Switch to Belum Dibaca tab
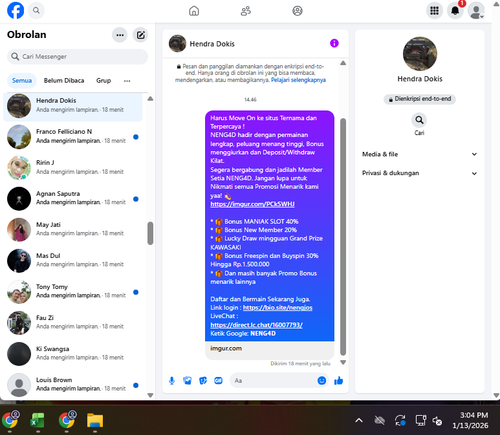 point(64,81)
